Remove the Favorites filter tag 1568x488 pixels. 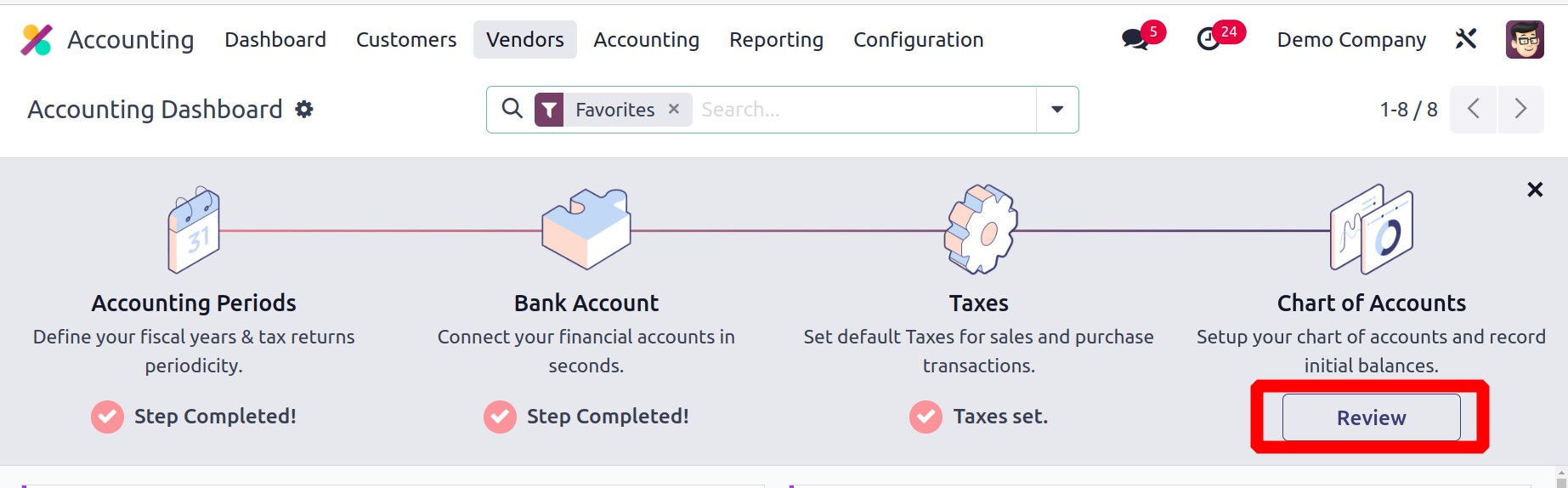tap(674, 109)
